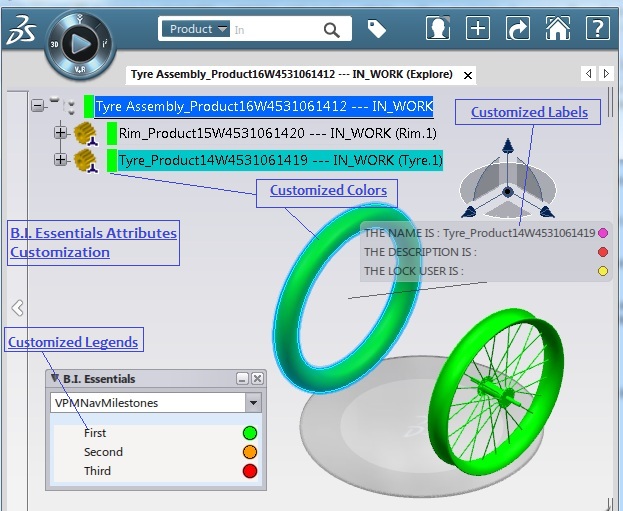Click red circle for Third milestone

point(250,471)
